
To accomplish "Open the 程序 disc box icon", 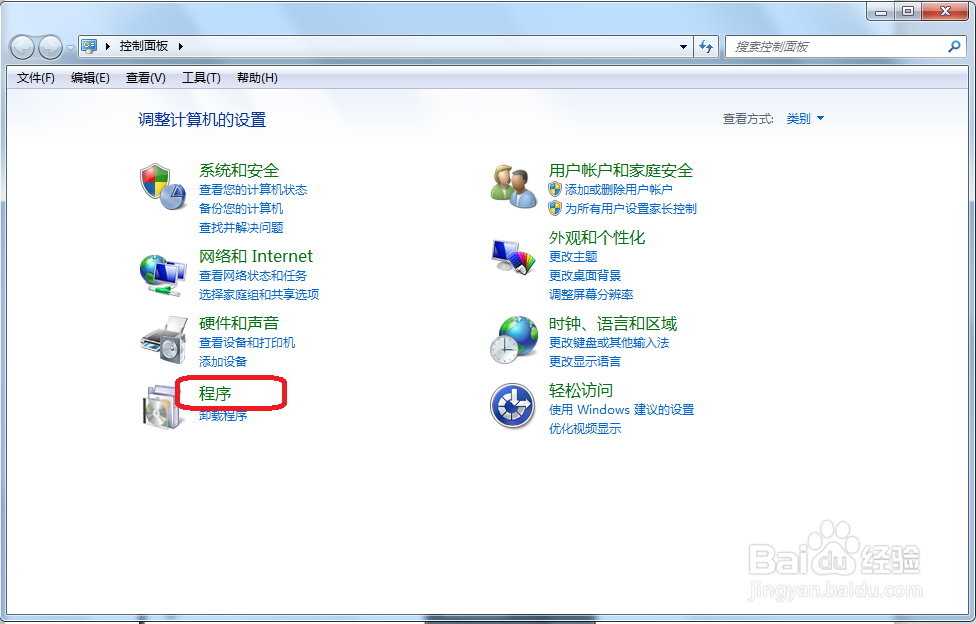I will [162, 407].
